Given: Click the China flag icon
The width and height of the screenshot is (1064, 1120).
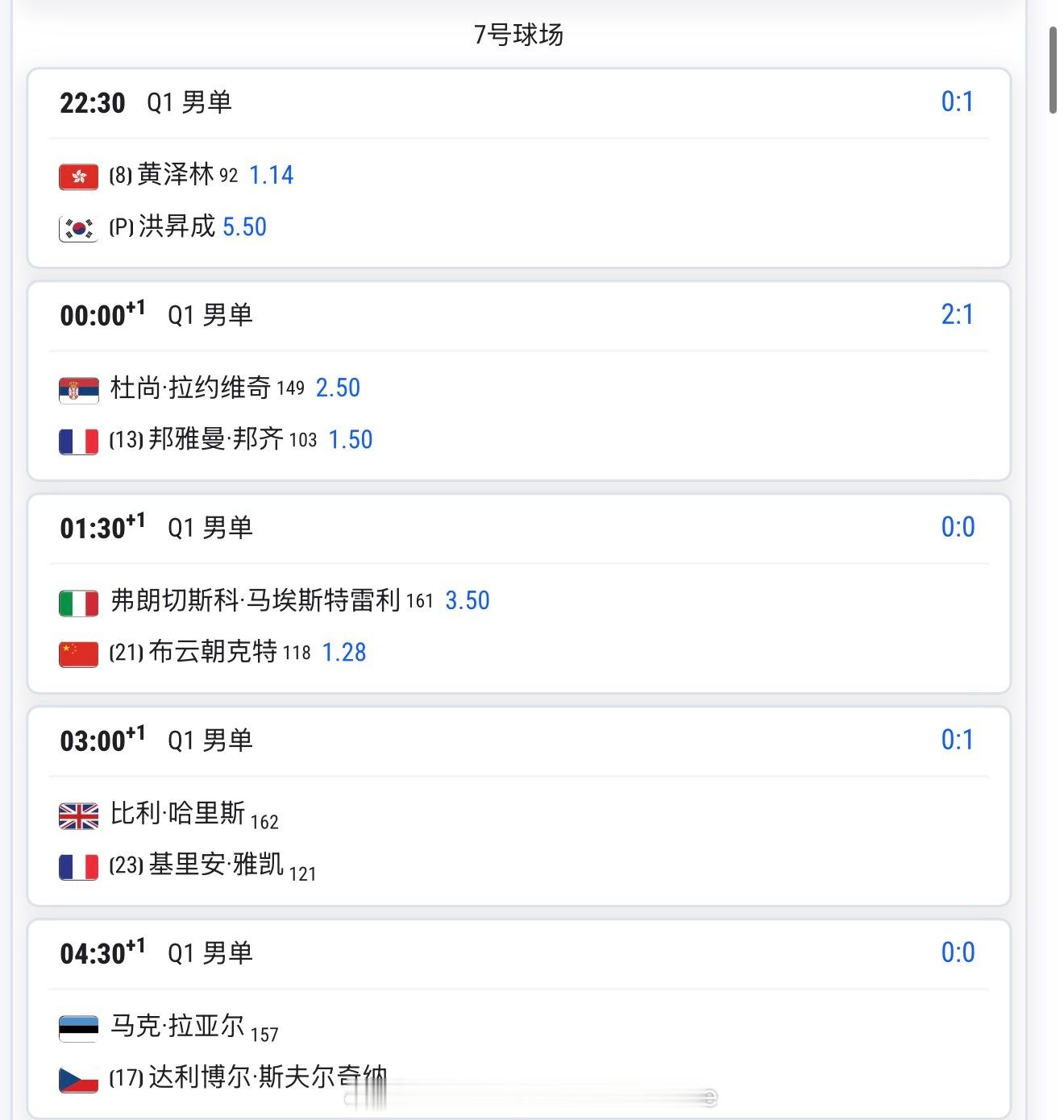Looking at the screenshot, I should click(79, 653).
